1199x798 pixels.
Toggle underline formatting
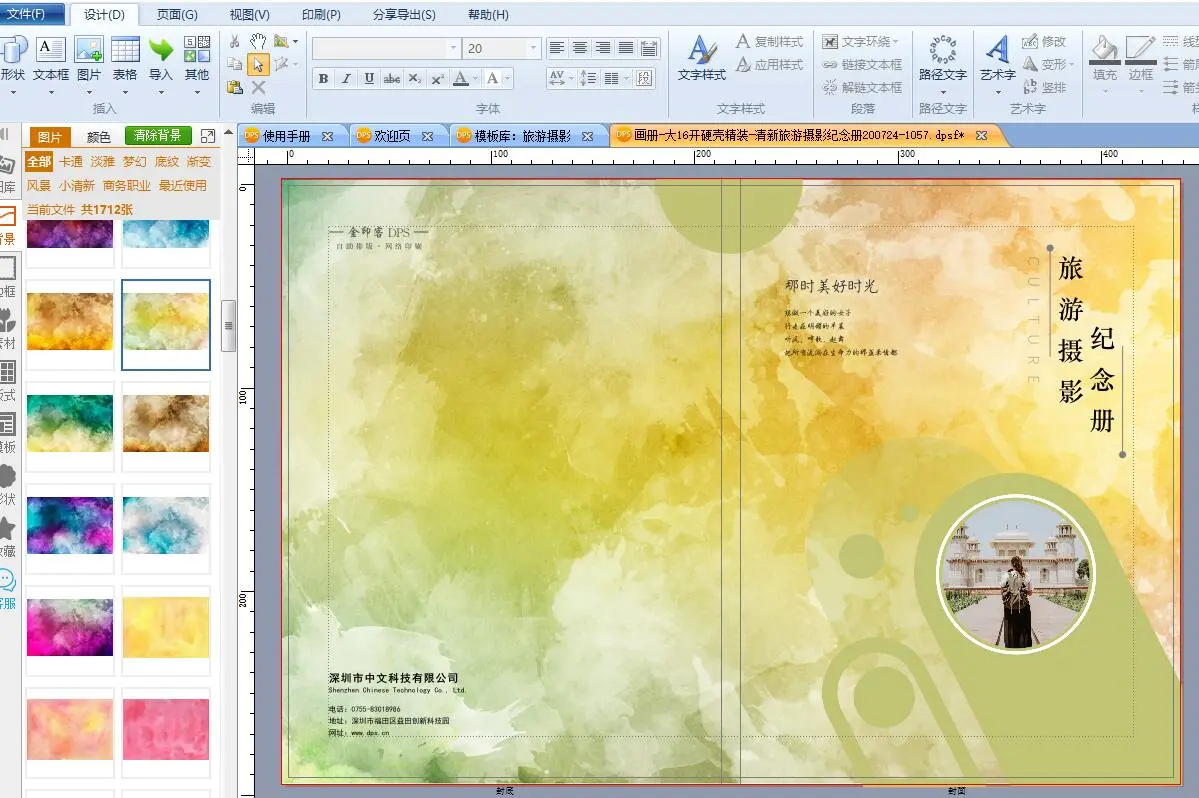369,78
